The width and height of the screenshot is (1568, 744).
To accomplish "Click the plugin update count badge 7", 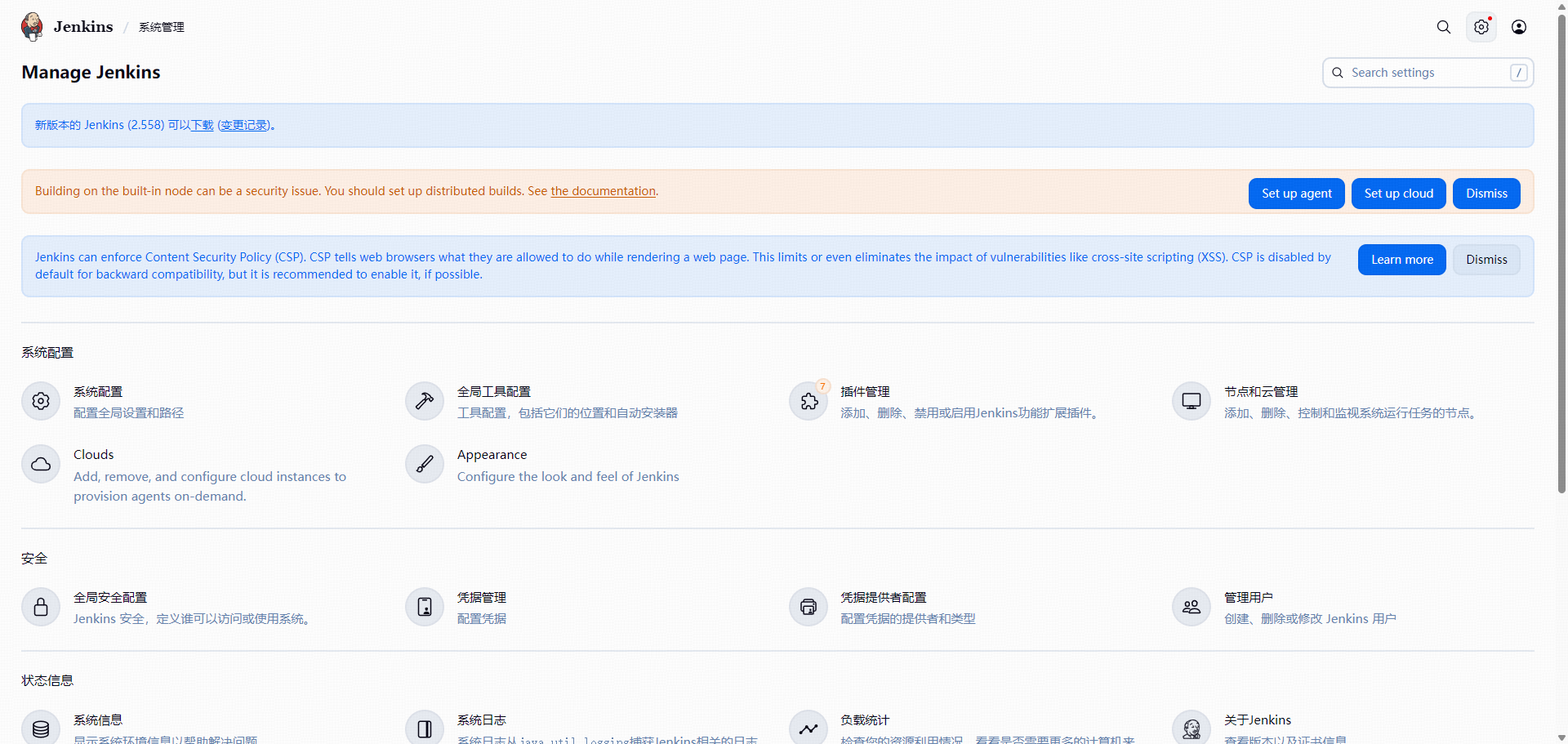I will [x=822, y=386].
